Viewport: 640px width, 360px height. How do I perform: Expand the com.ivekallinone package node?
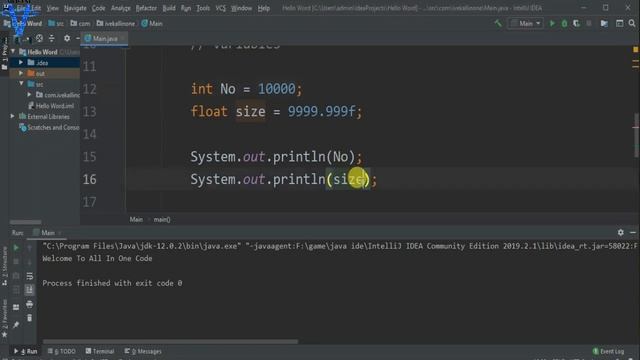tap(29, 95)
